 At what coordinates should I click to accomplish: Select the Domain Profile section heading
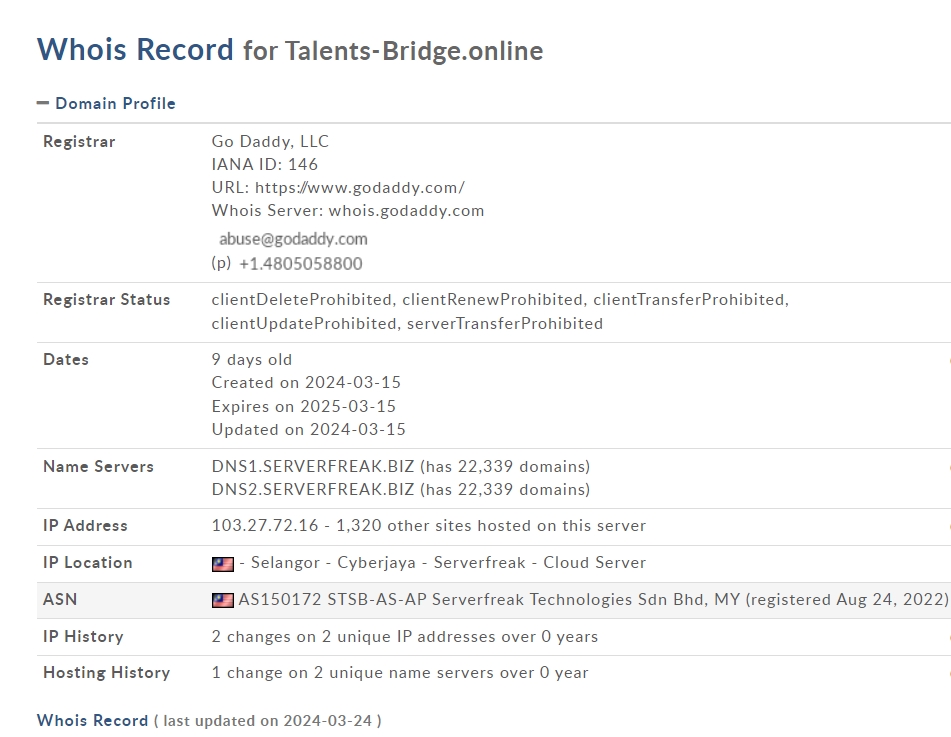click(115, 103)
